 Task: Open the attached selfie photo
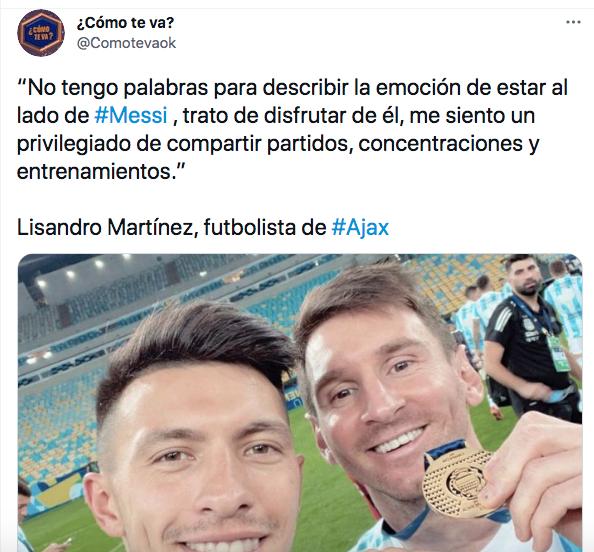[x=300, y=403]
